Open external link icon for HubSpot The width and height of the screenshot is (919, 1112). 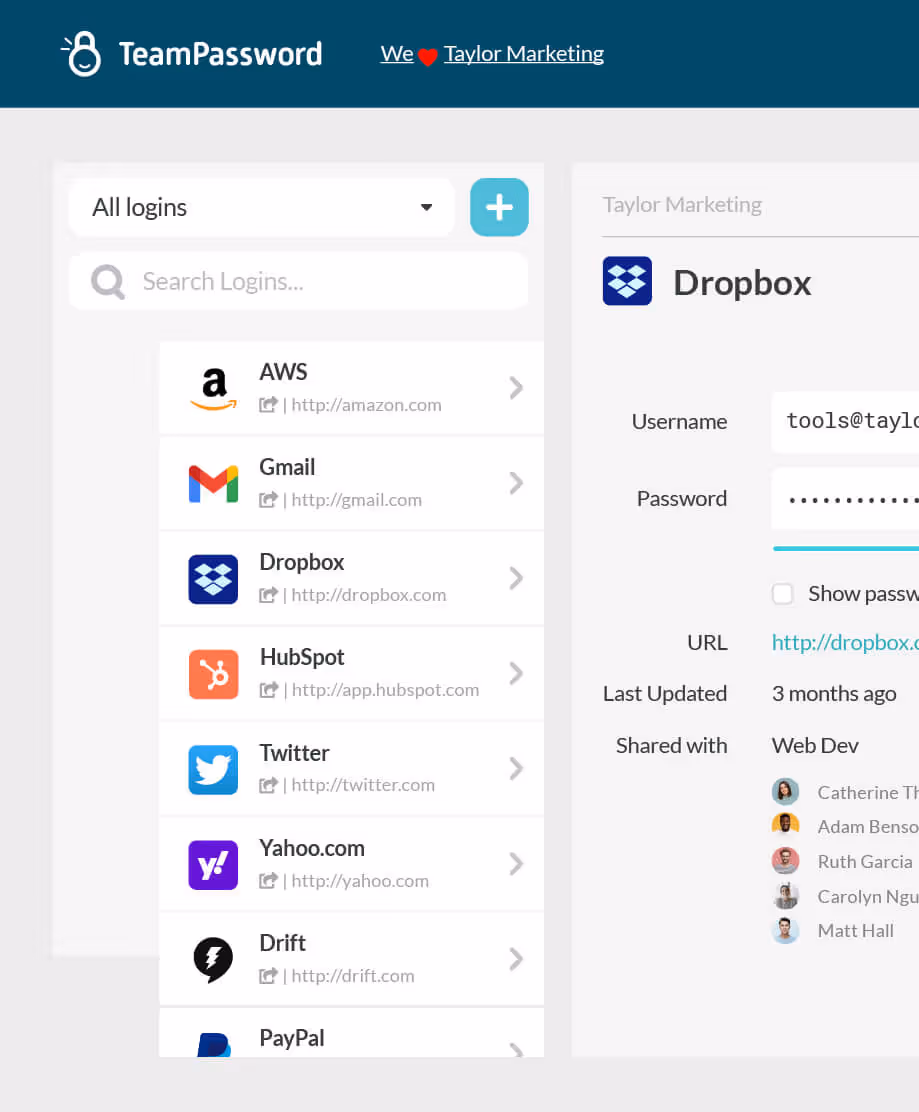tap(268, 690)
